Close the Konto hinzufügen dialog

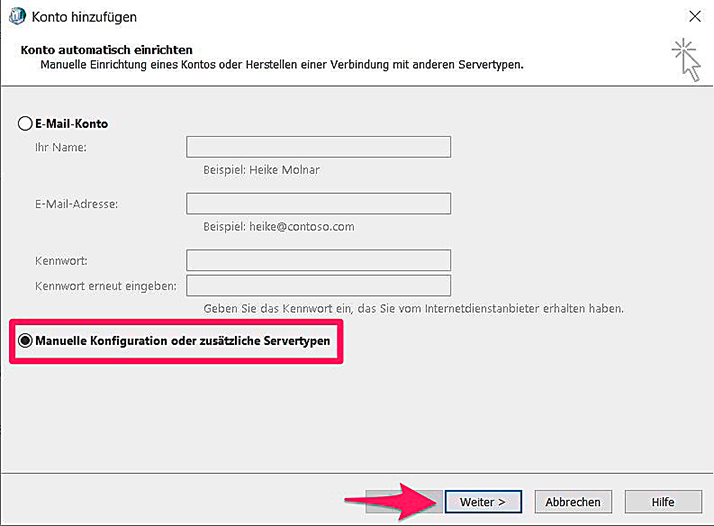(695, 16)
